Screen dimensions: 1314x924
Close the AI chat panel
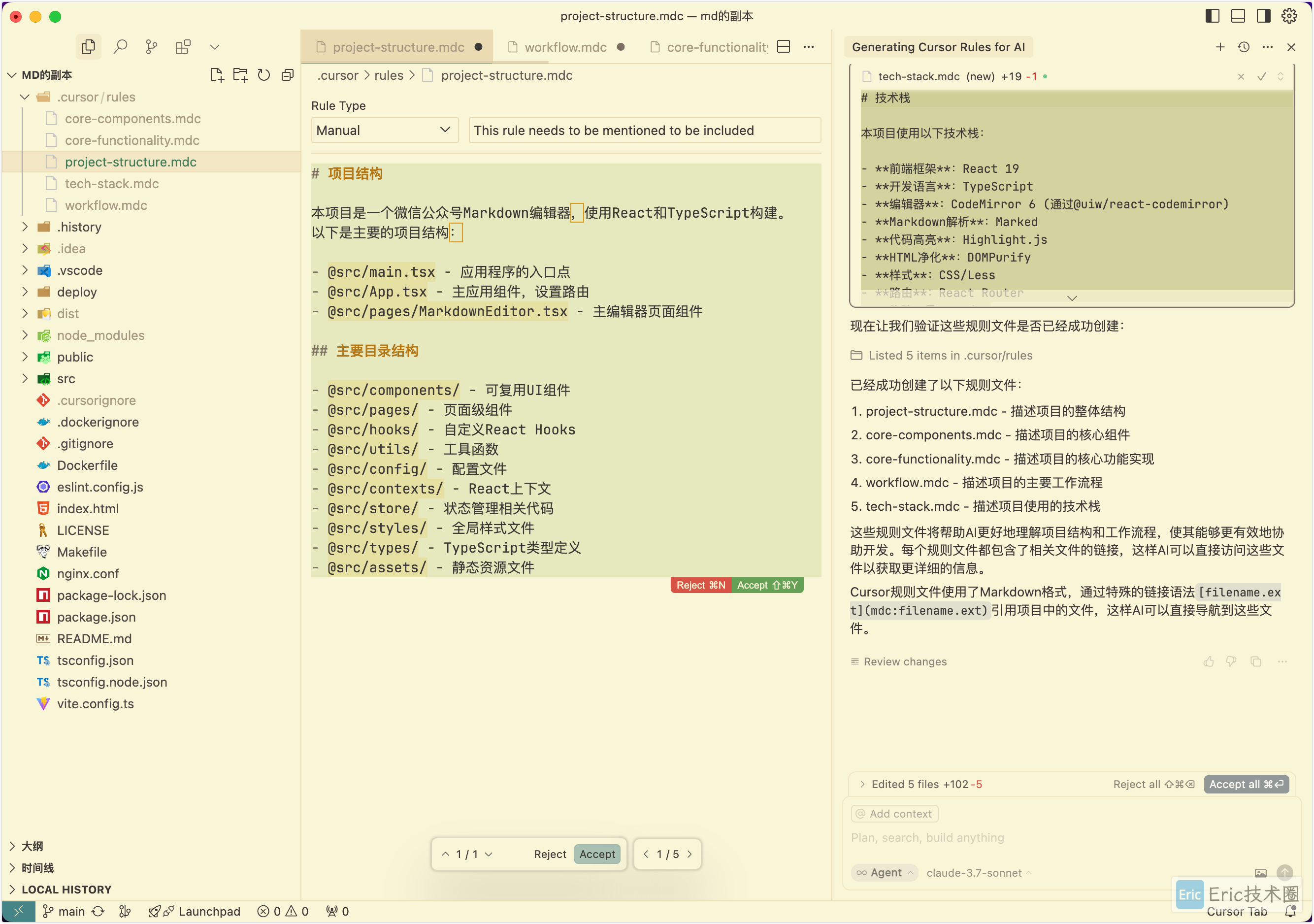(1291, 47)
